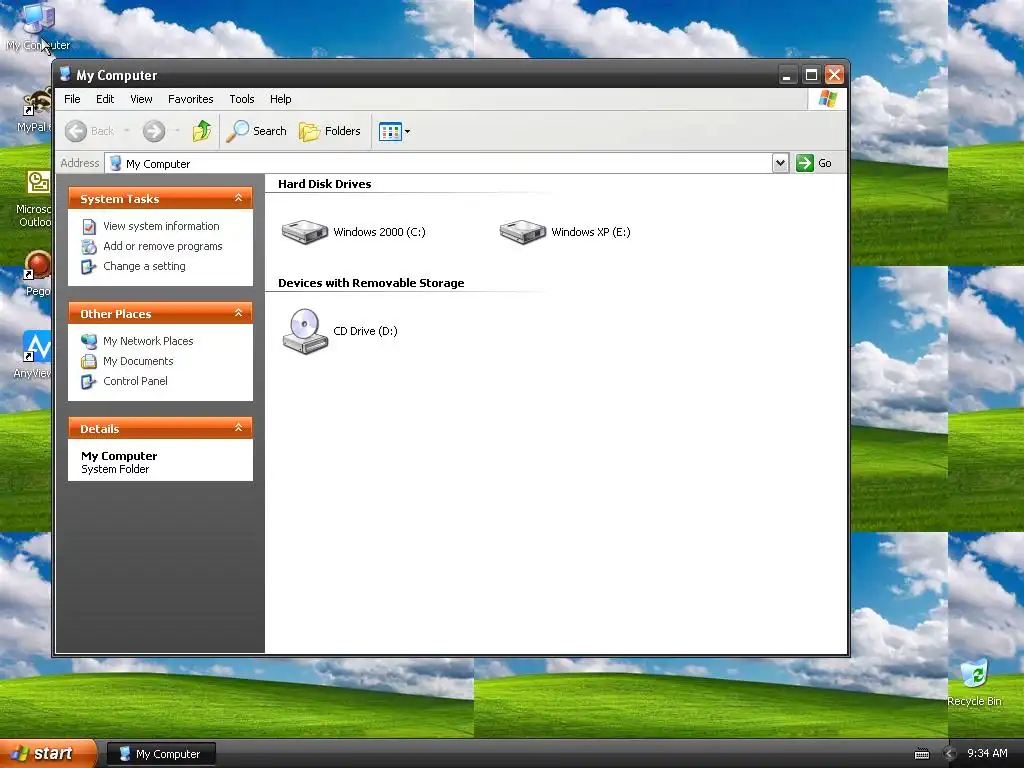The image size is (1024, 768).
Task: Click Devices with Removable Storage header
Action: [371, 283]
